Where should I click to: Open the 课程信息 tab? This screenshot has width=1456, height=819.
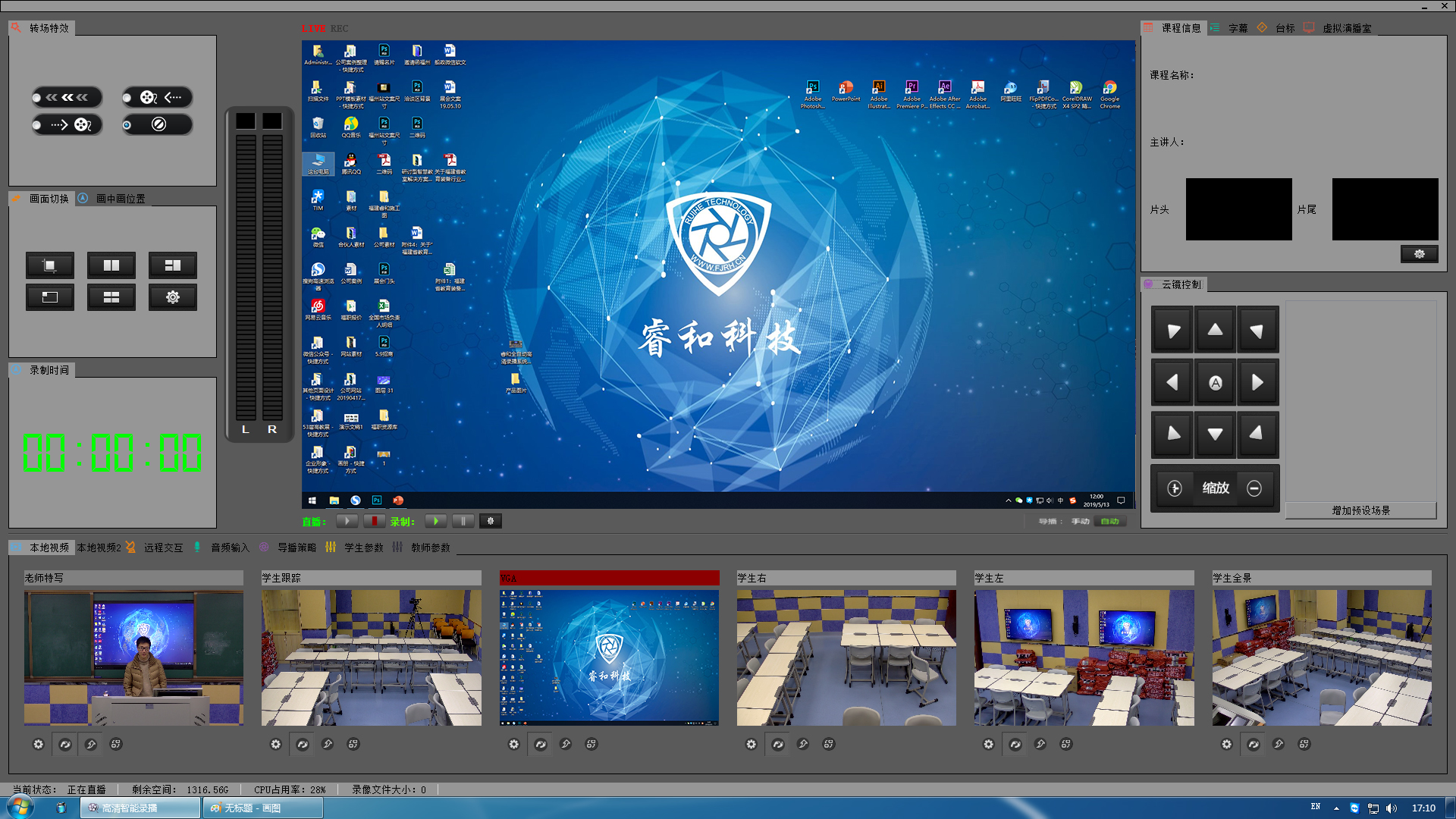click(1172, 28)
